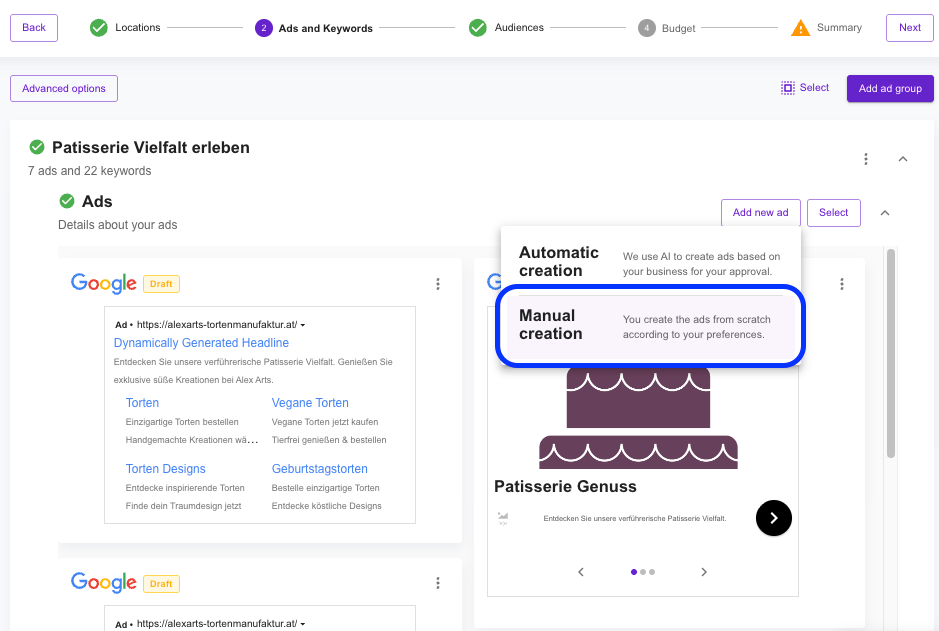Image resolution: width=939 pixels, height=631 pixels.
Task: Click 'Vegane Torten jetzt kaufen' description
Action: coord(325,422)
